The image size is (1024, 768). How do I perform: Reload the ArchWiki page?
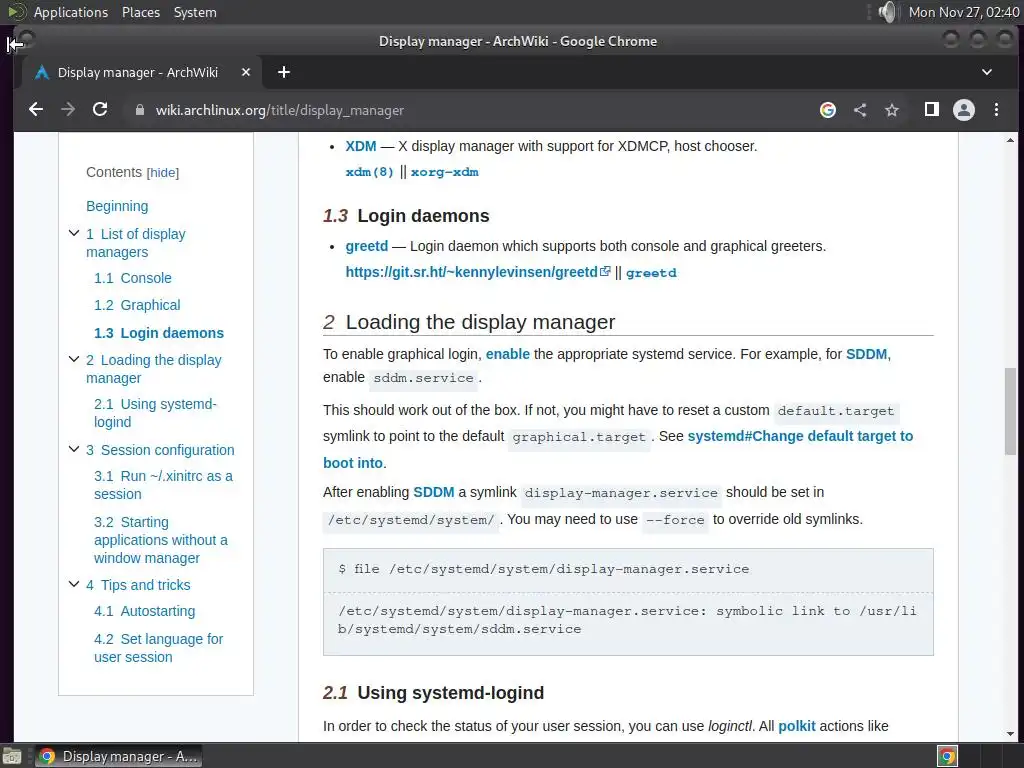coord(100,110)
